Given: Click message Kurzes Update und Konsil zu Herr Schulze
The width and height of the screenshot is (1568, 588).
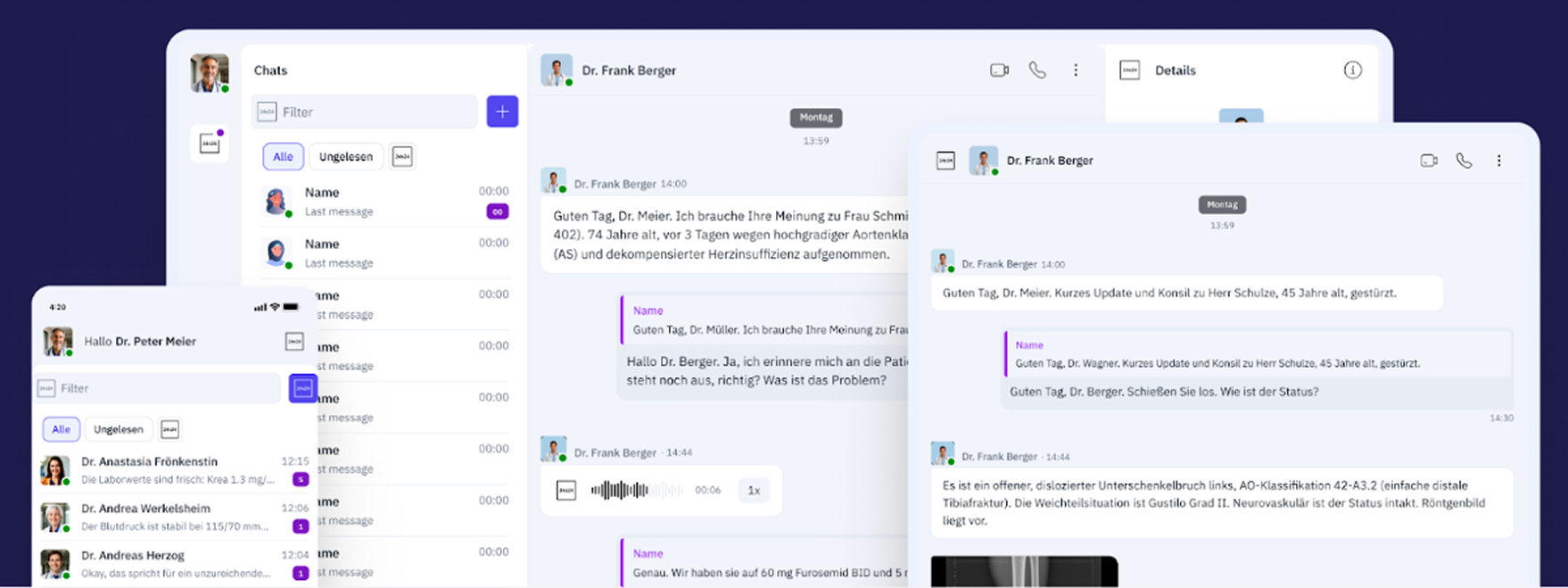Looking at the screenshot, I should tap(1186, 293).
